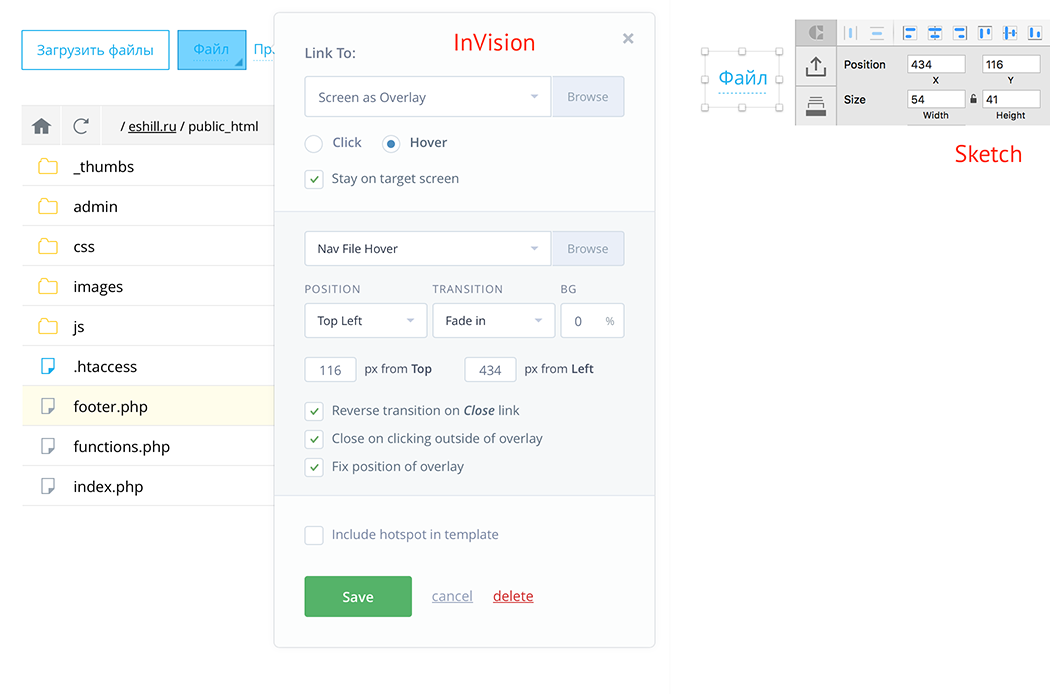Refresh the public_html file listing
The width and height of the screenshot is (1050, 694).
81,125
